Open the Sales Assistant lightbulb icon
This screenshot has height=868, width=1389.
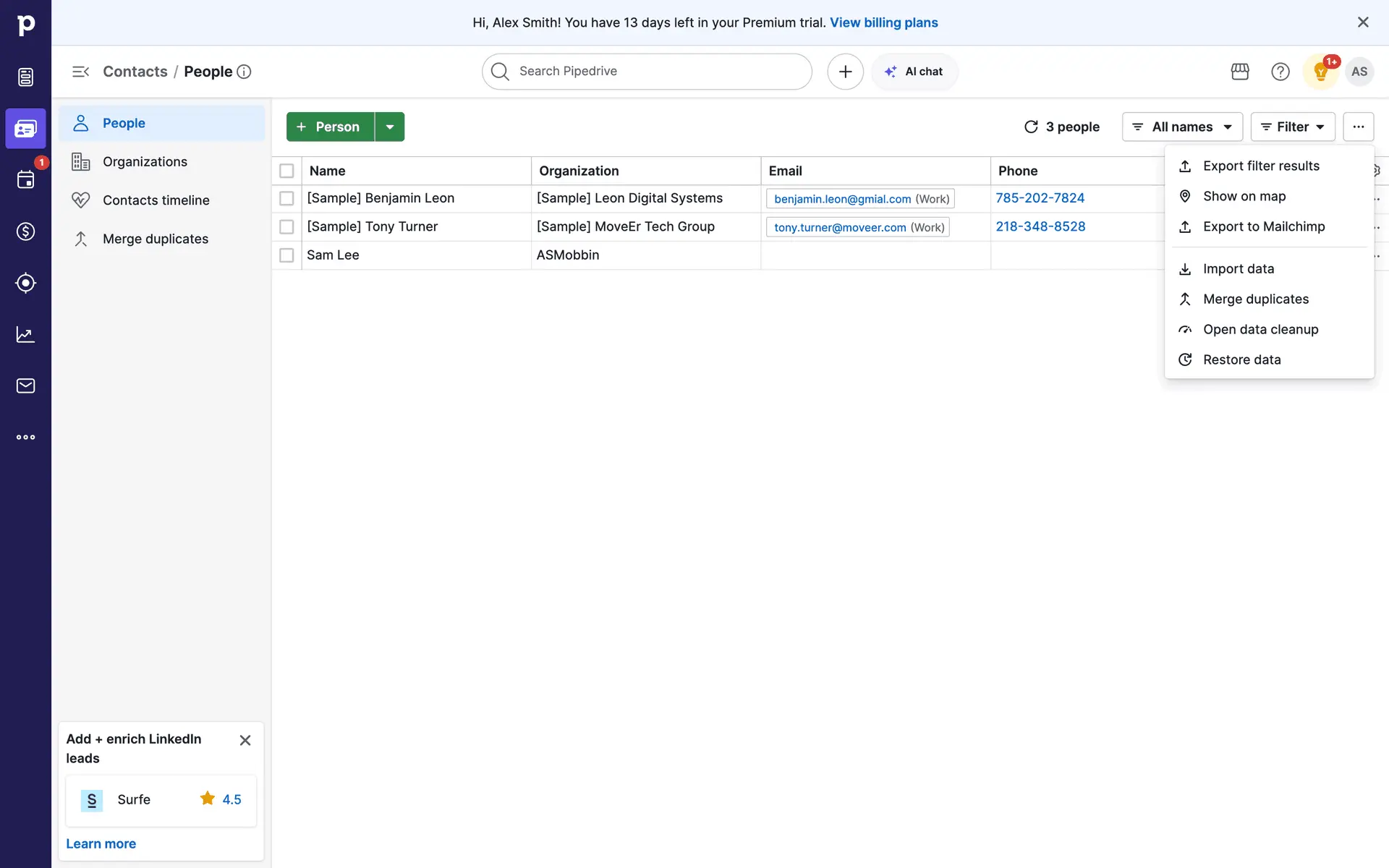coord(1321,72)
